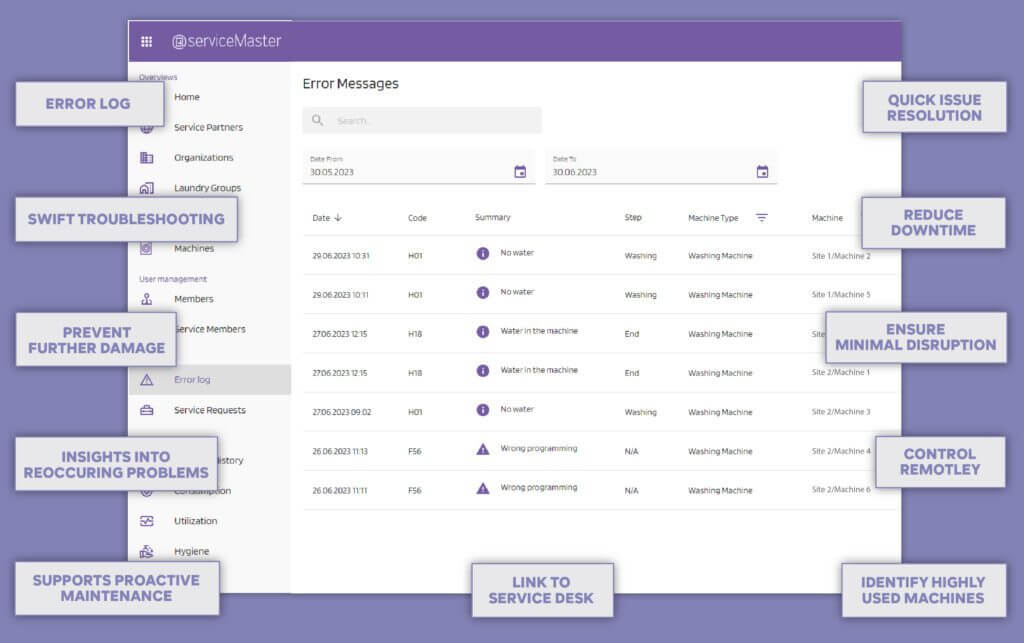Open Organizations menu entry

tap(204, 157)
